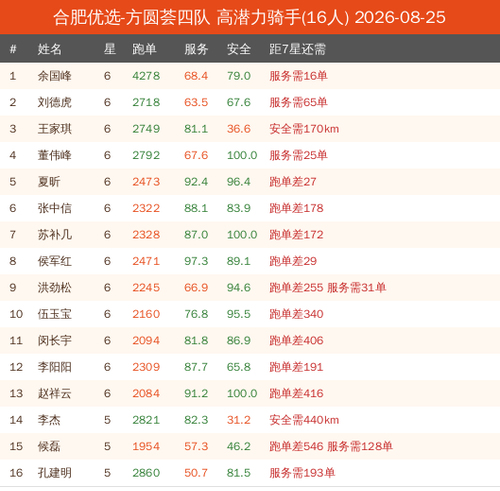Click service score 81.1
The height and width of the screenshot is (491, 500).
196,129
